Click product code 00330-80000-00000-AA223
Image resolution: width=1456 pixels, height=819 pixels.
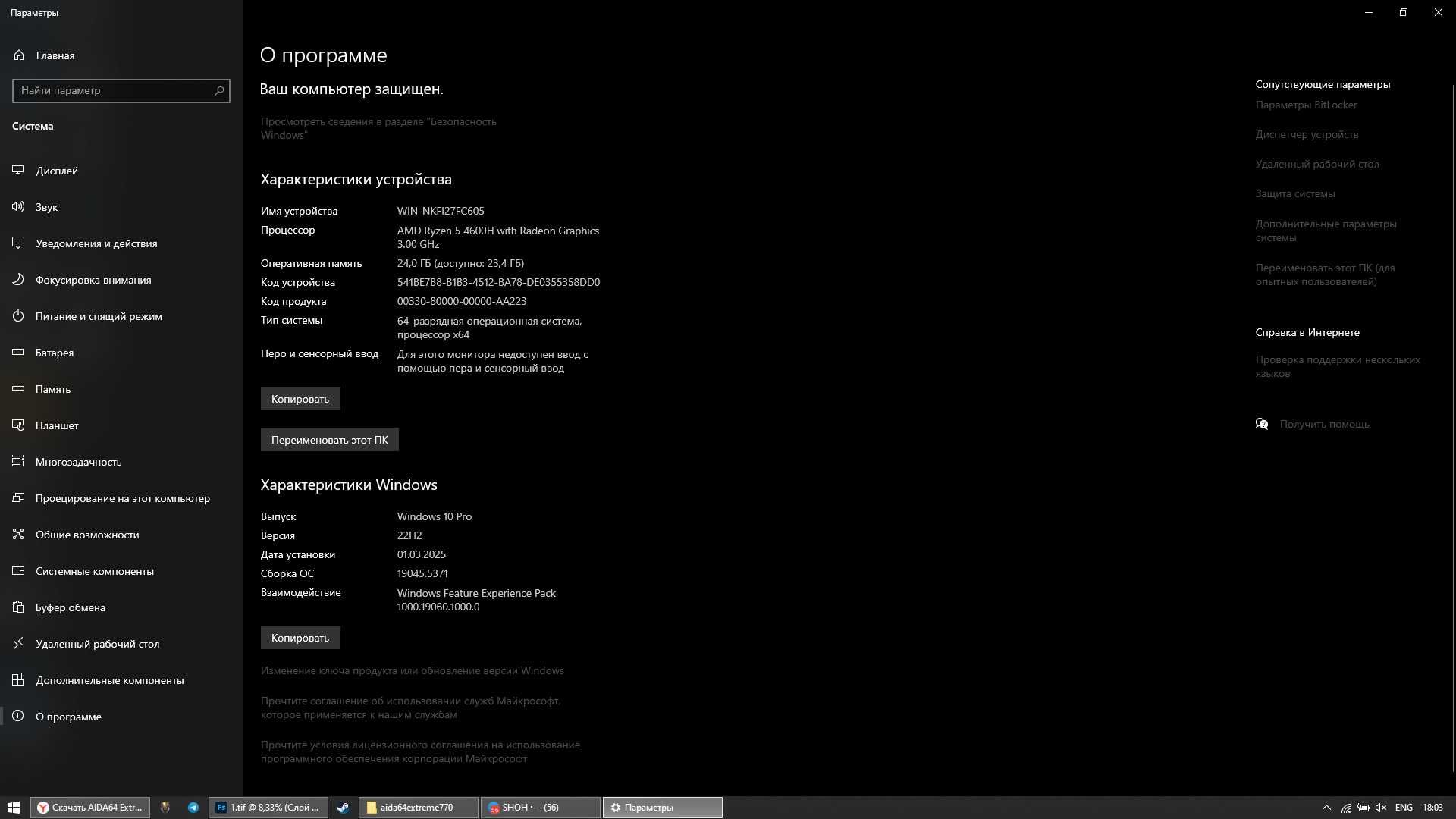coord(462,301)
